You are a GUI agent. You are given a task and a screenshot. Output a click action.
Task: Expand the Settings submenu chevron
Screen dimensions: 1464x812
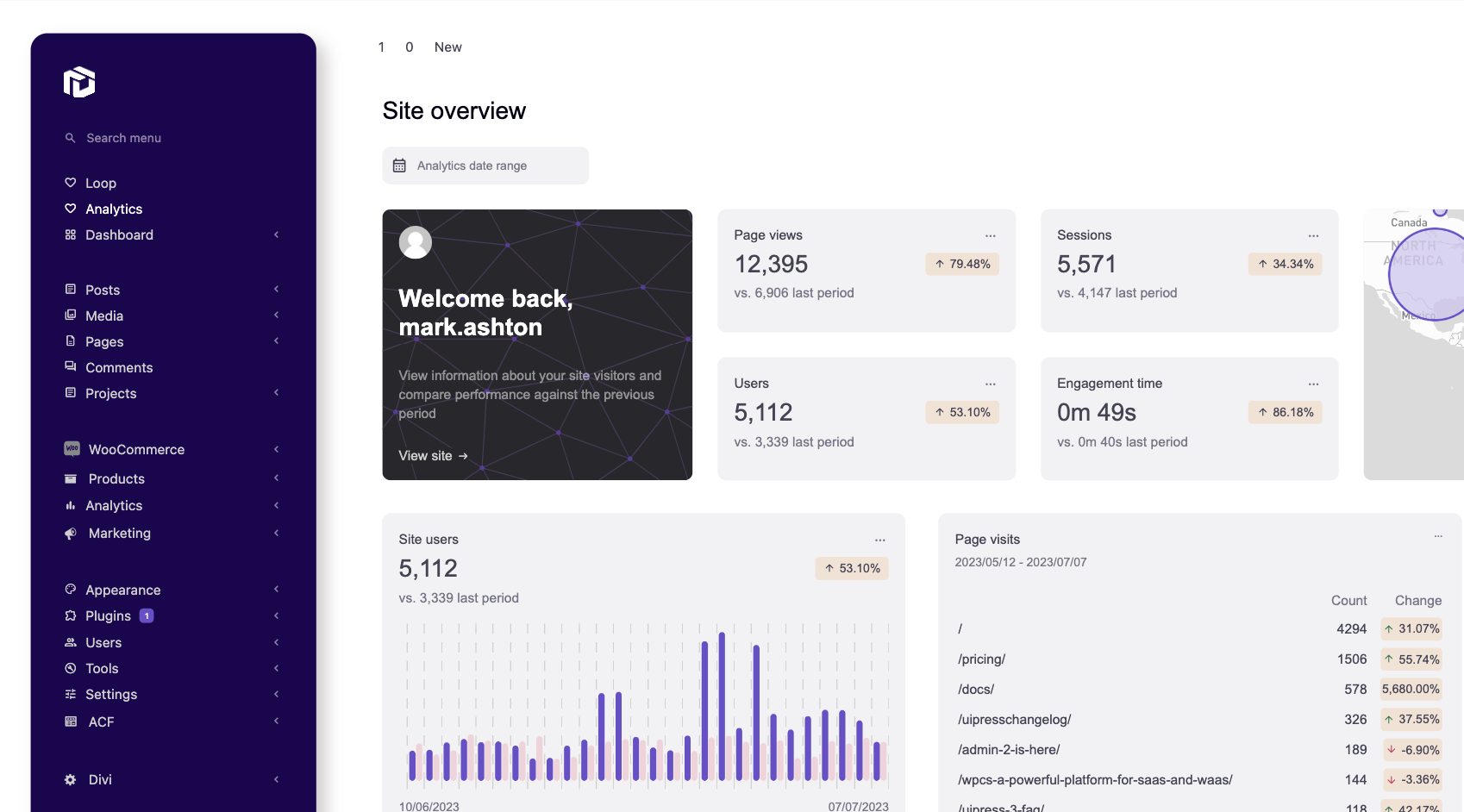[x=277, y=694]
